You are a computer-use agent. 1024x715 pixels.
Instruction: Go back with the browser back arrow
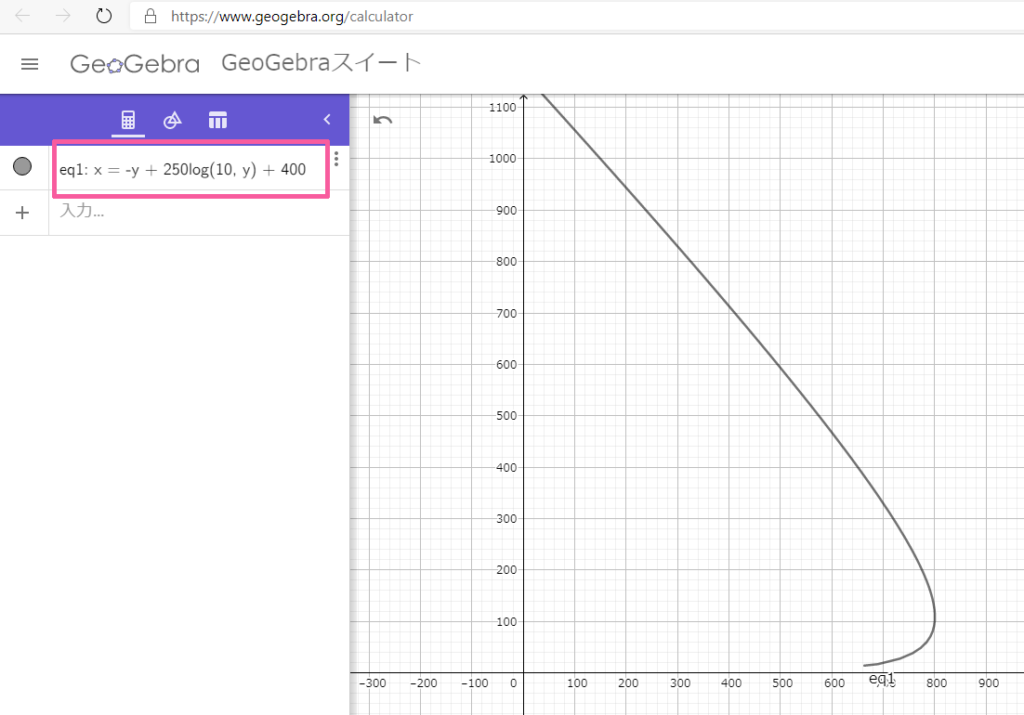(x=22, y=16)
